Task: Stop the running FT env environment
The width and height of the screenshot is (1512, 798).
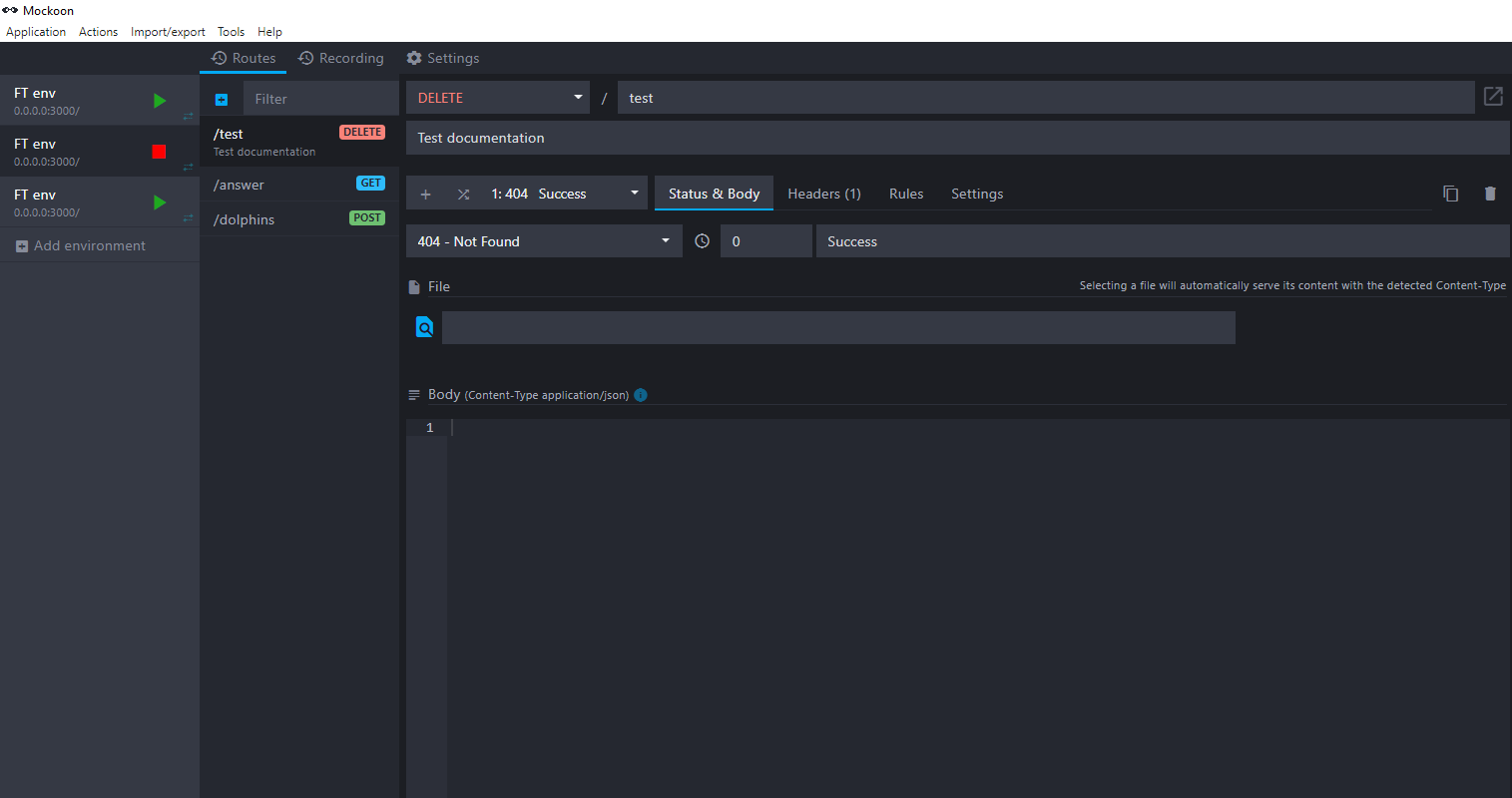Action: coord(159,151)
